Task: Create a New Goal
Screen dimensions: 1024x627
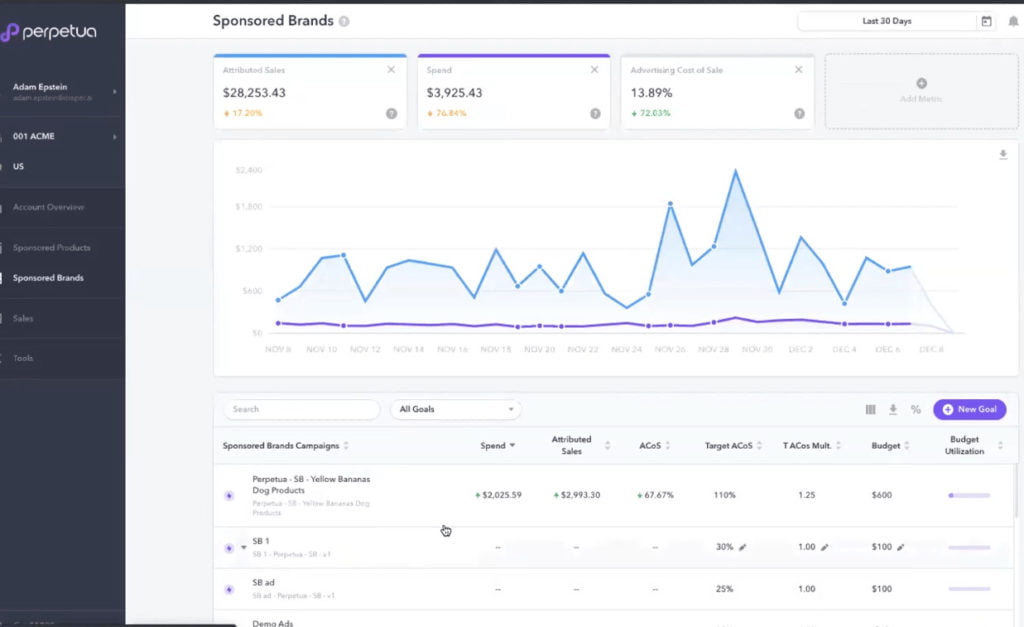Action: point(969,410)
